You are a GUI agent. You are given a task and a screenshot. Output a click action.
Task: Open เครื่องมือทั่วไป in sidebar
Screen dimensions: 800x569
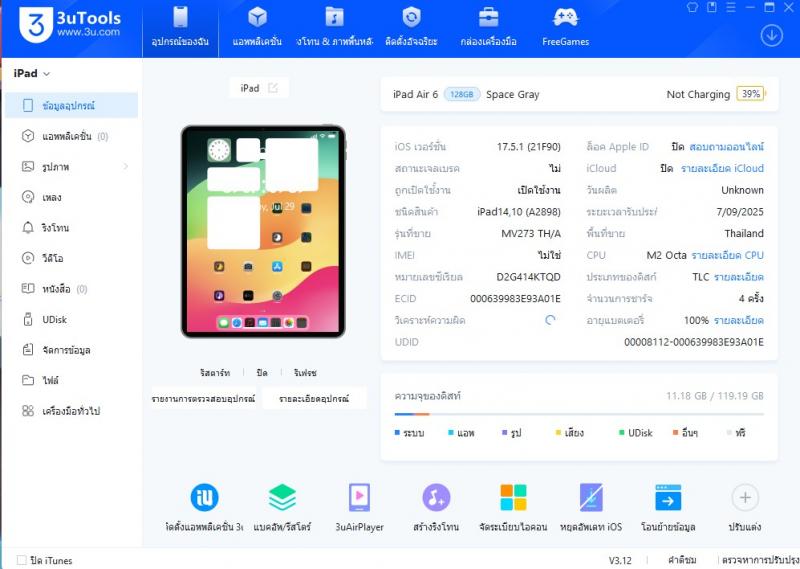[x=71, y=411]
